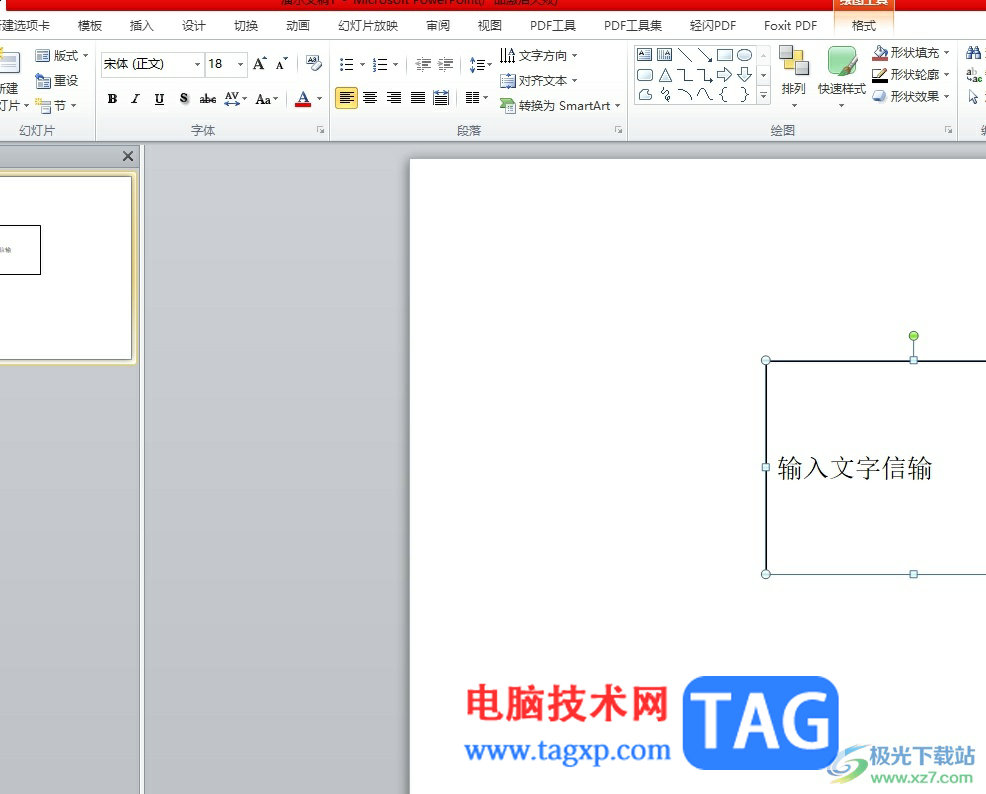Align text right
Image resolution: width=986 pixels, height=794 pixels.
(x=394, y=98)
